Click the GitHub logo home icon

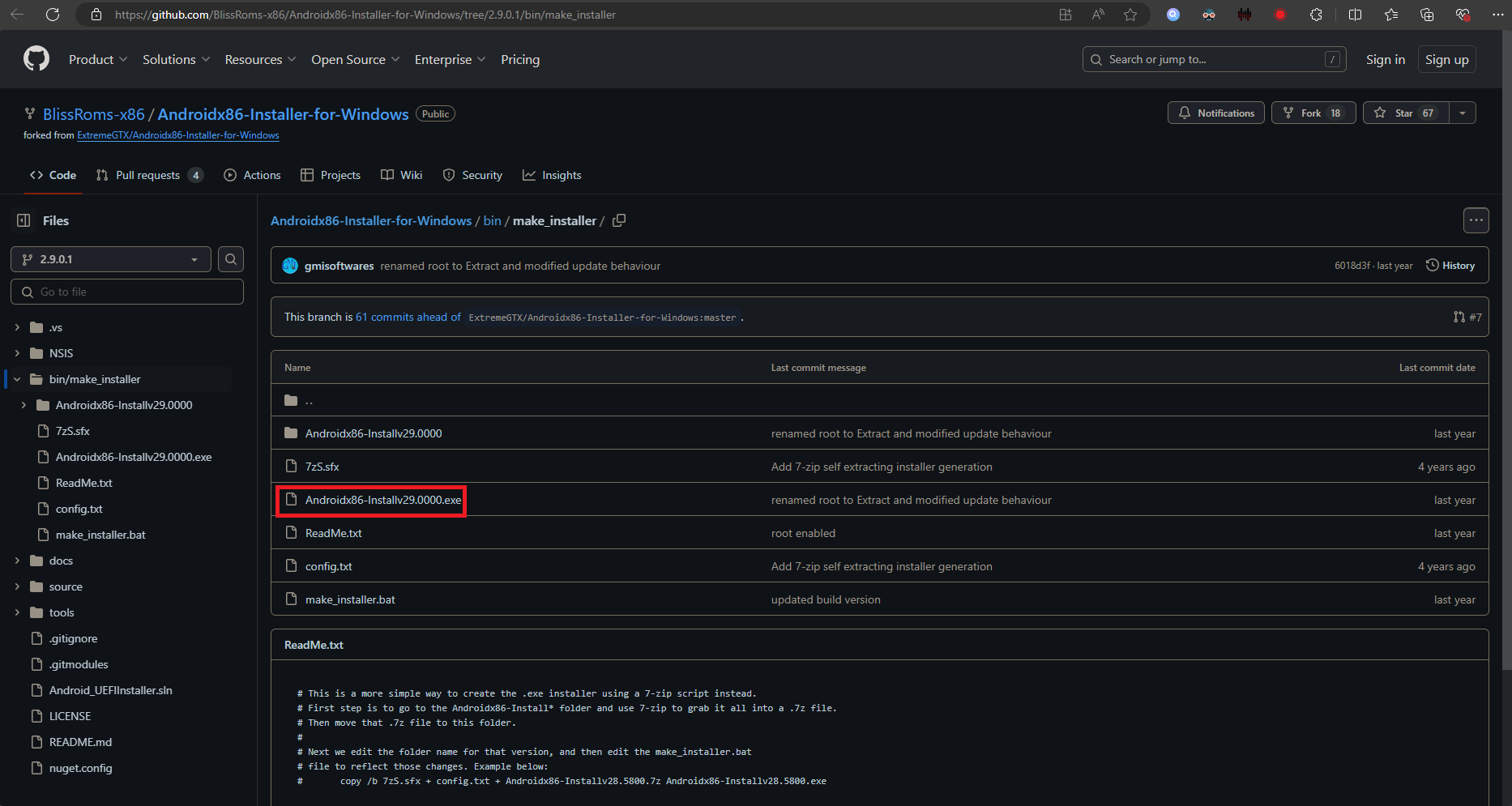[x=36, y=59]
